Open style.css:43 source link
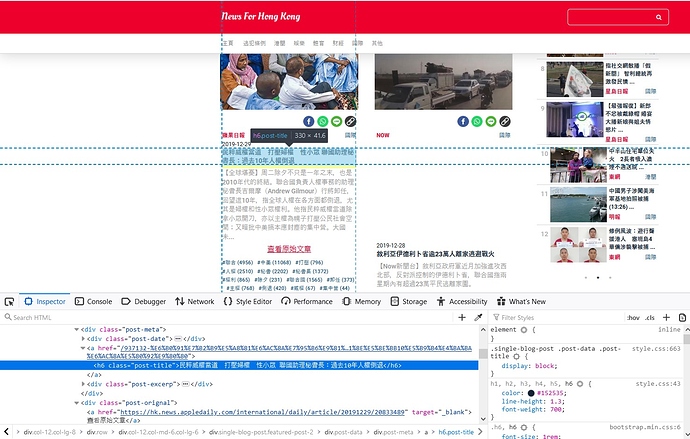This screenshot has height=439, width=690. click(658, 384)
